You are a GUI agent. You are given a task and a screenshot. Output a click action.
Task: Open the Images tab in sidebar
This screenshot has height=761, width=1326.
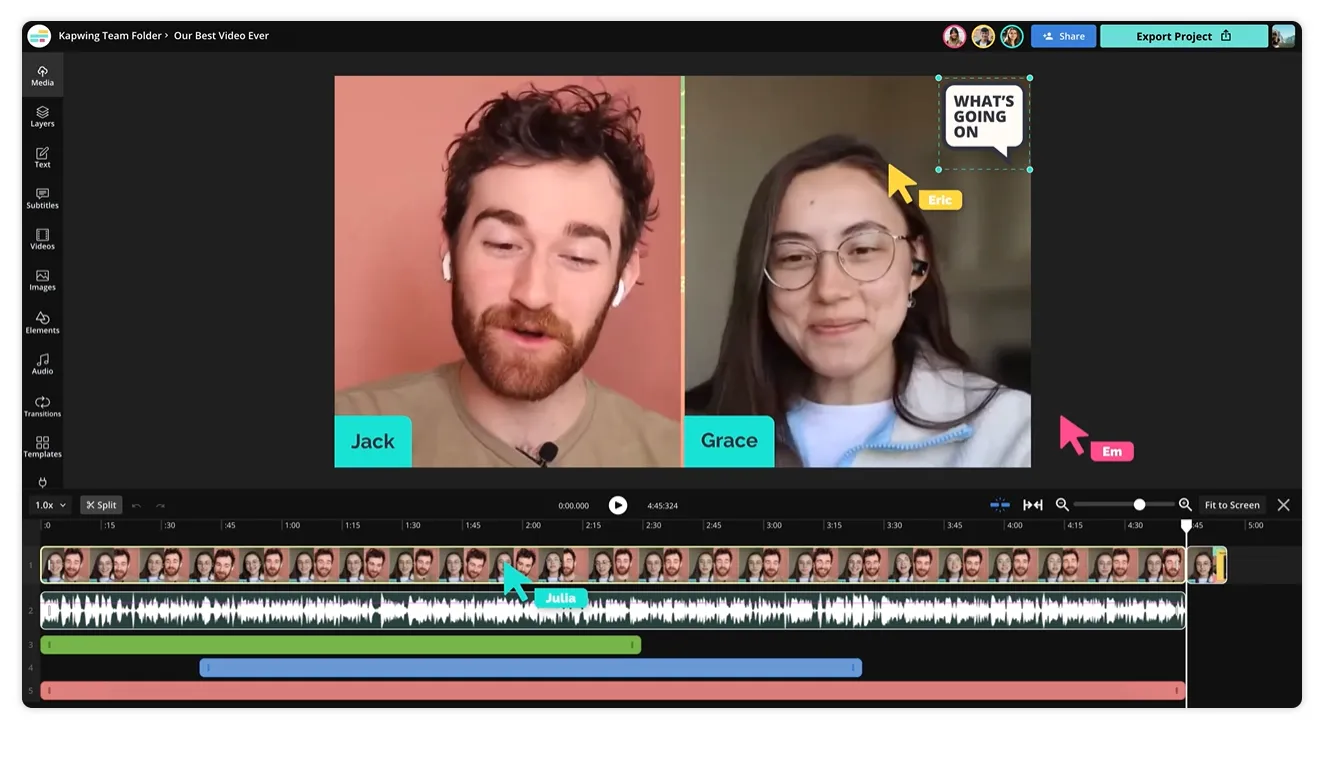coord(42,280)
